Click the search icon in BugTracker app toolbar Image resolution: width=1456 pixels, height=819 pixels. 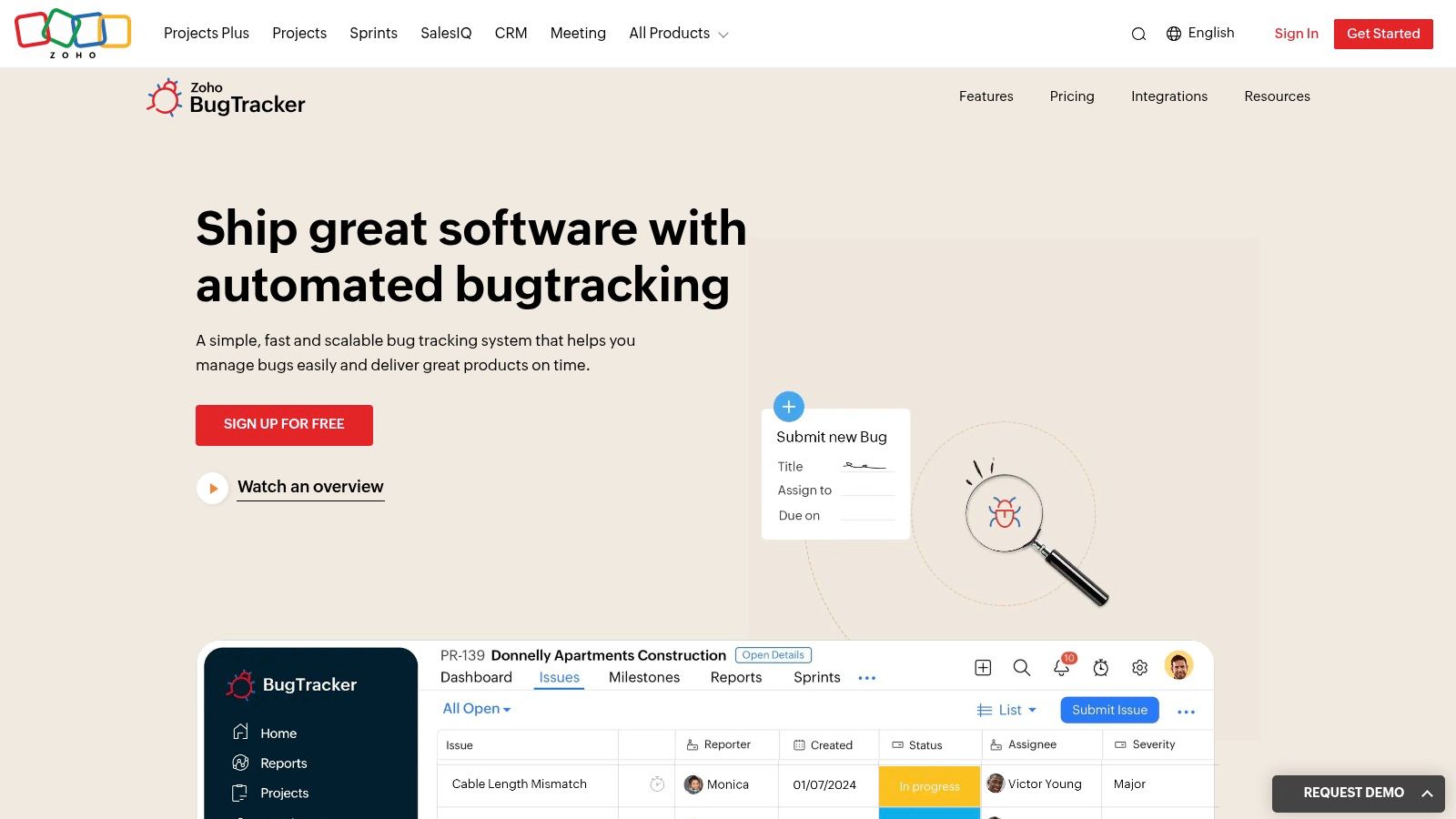tap(1022, 668)
